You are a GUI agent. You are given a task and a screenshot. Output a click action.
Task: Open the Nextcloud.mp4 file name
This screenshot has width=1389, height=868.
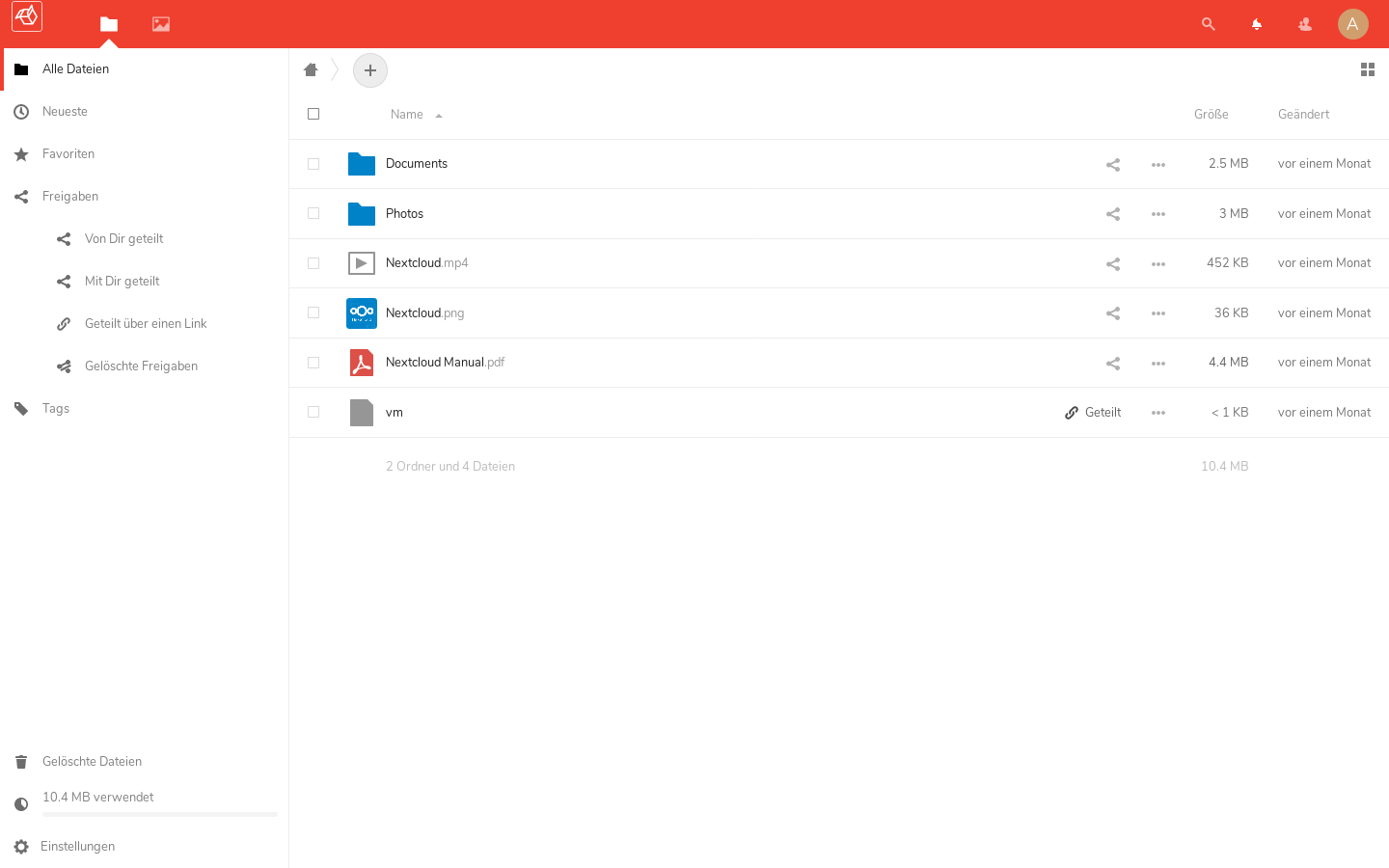426,263
